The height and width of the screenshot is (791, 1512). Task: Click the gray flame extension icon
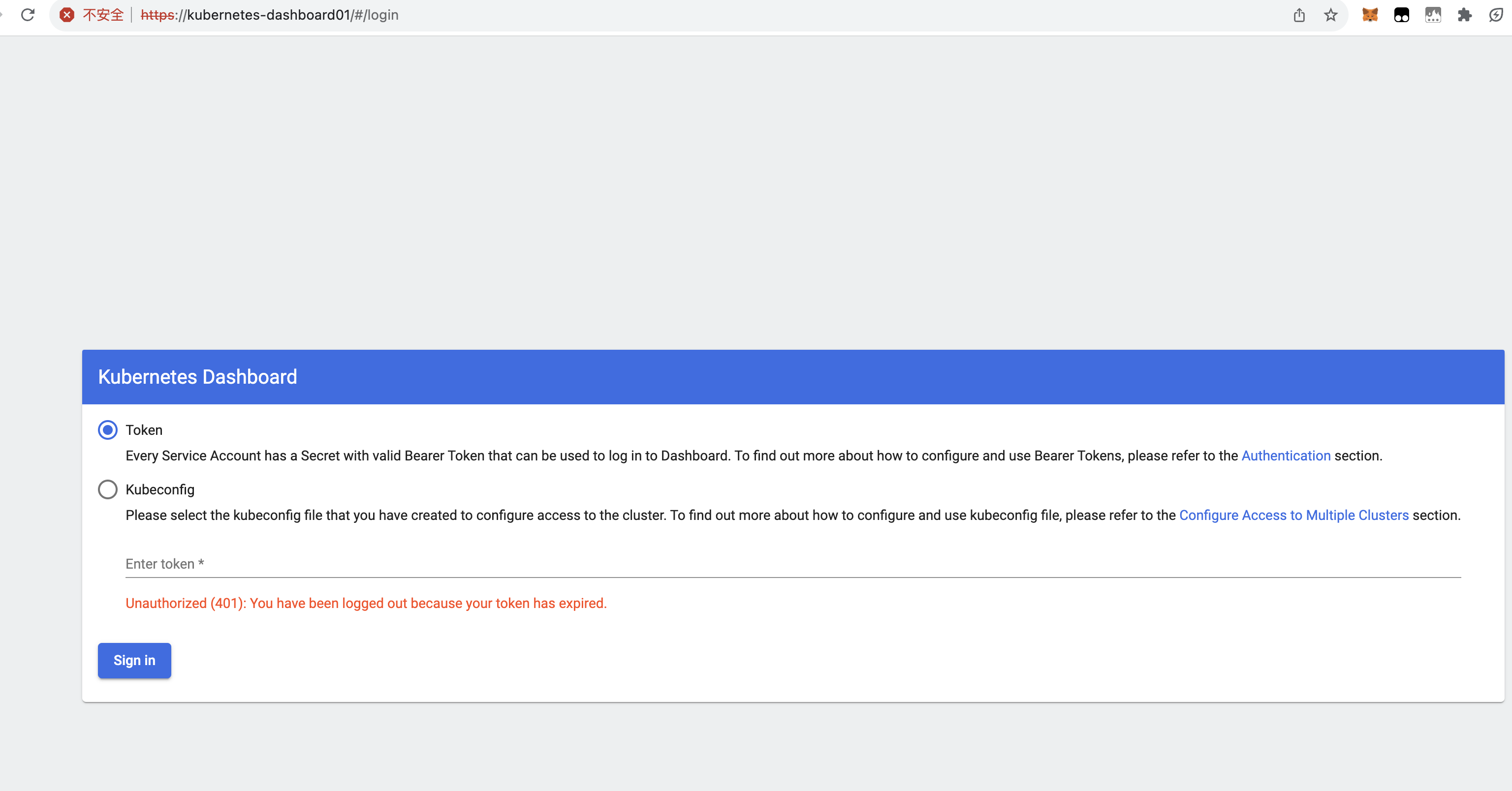point(1433,15)
